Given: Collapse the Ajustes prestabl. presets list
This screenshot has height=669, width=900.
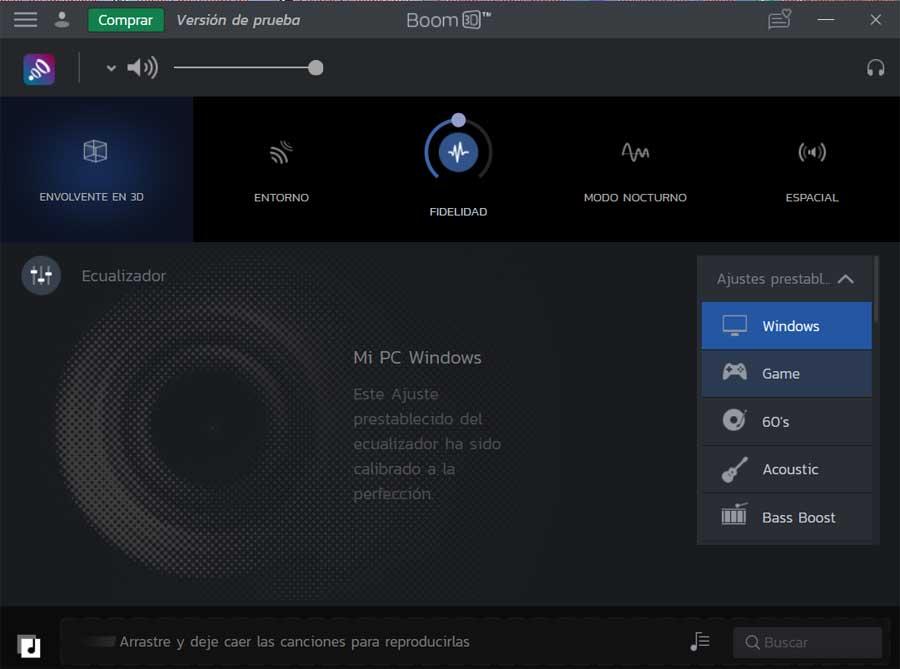Looking at the screenshot, I should [845, 279].
